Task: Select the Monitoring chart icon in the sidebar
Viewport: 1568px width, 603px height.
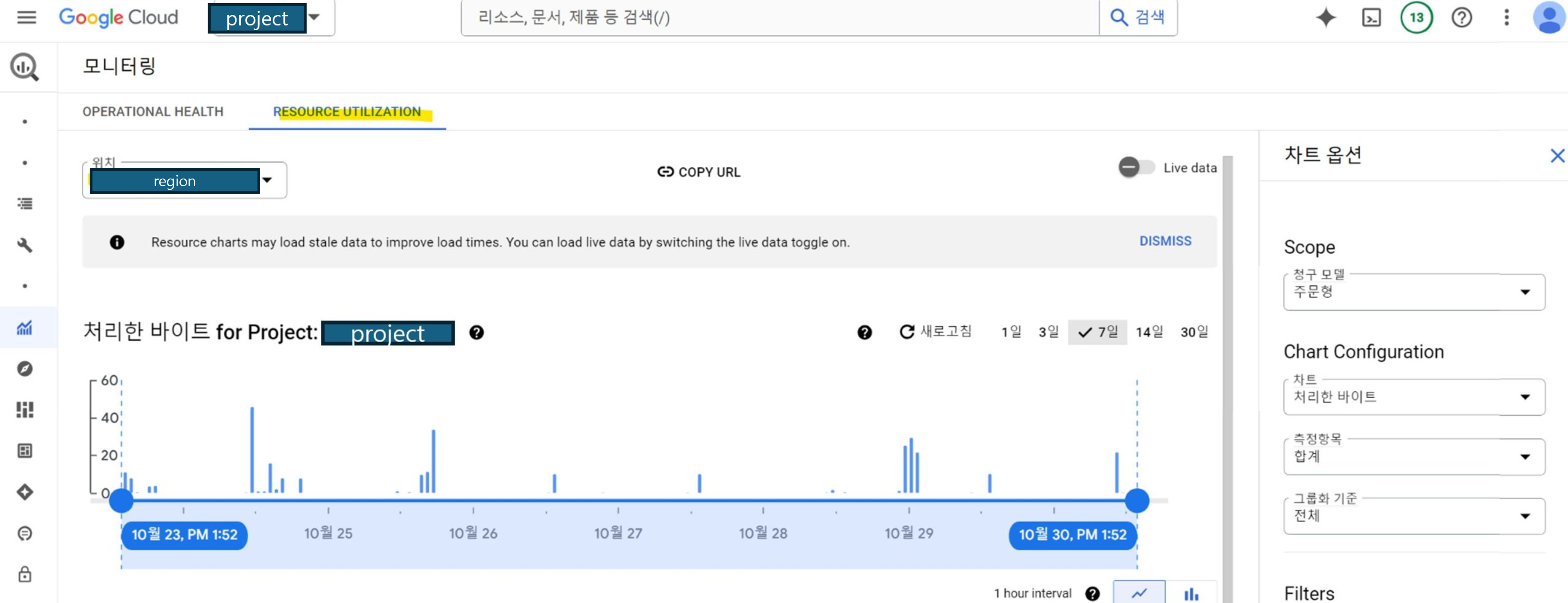Action: click(x=25, y=328)
